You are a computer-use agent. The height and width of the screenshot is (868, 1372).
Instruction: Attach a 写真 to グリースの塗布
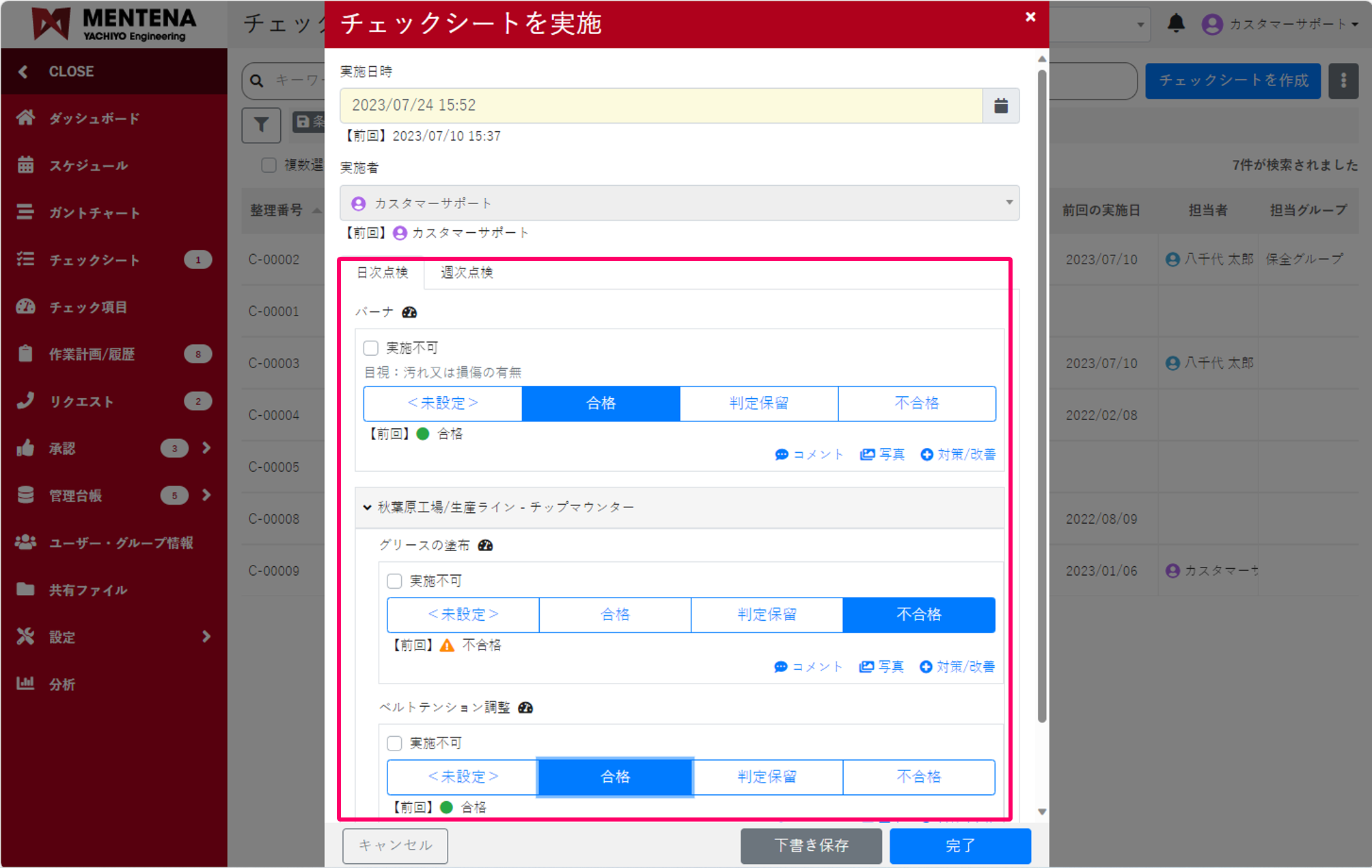pos(881,666)
